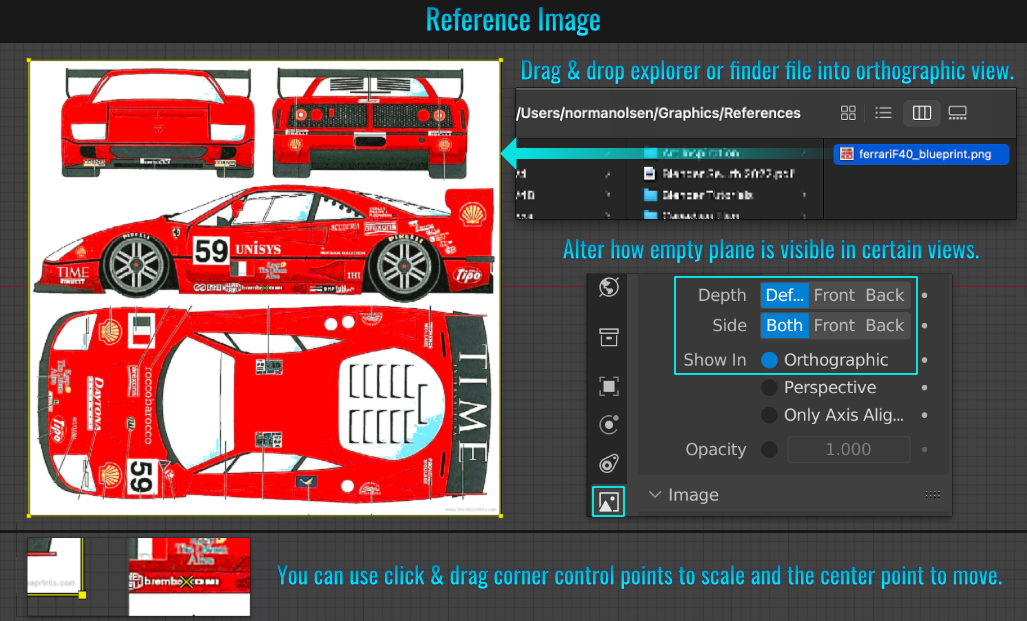
Task: Open the World properties tab icon
Action: [608, 287]
